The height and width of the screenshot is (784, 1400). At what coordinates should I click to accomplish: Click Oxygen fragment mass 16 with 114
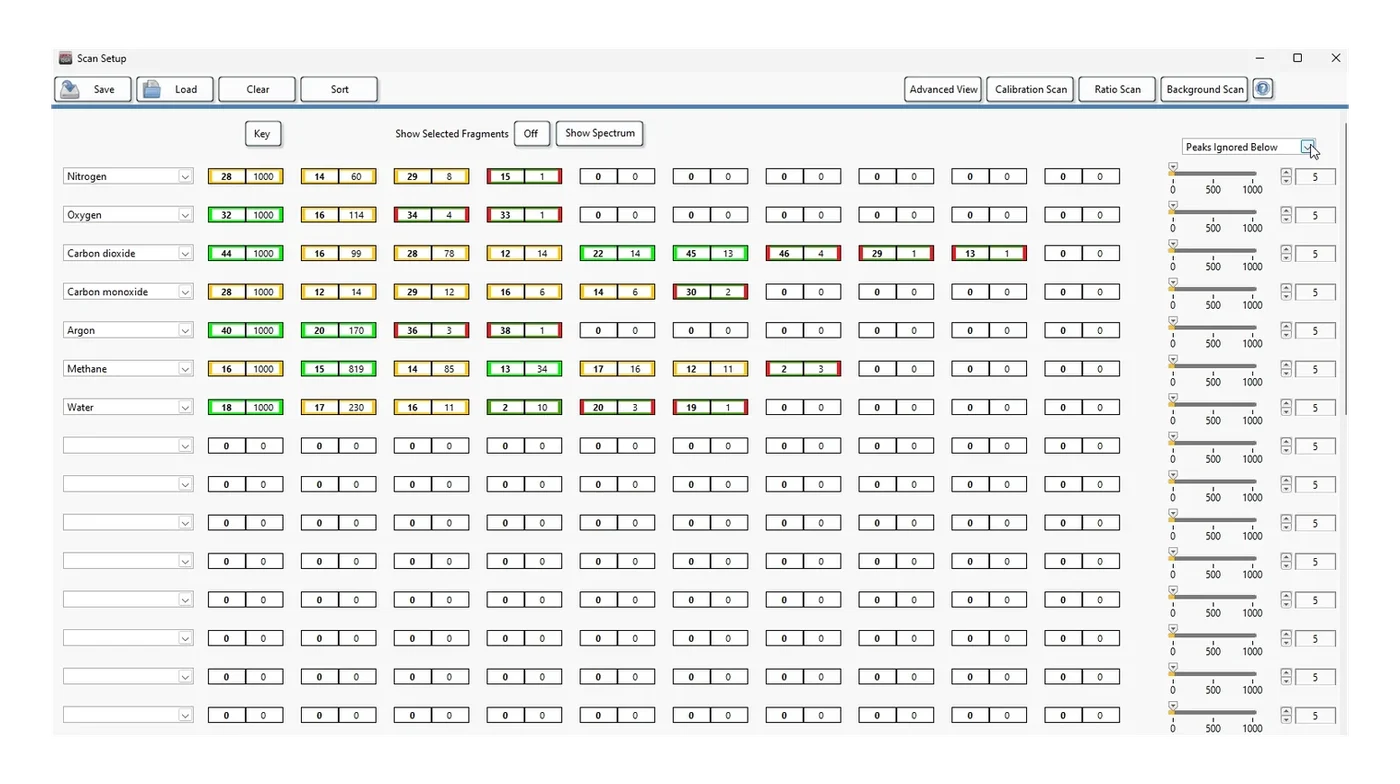(339, 215)
